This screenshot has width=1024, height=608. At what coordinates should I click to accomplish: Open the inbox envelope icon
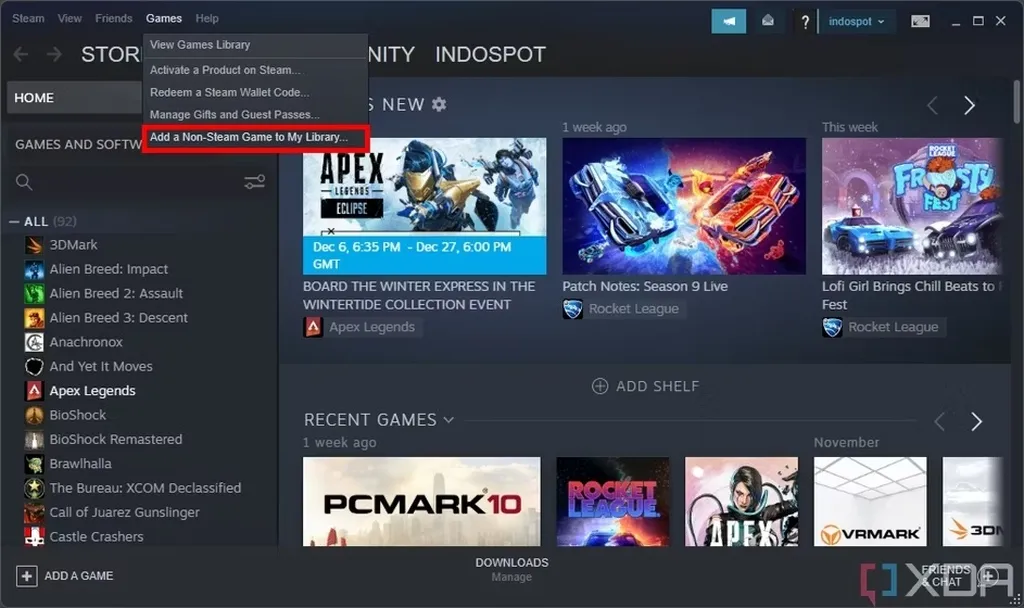coord(768,22)
